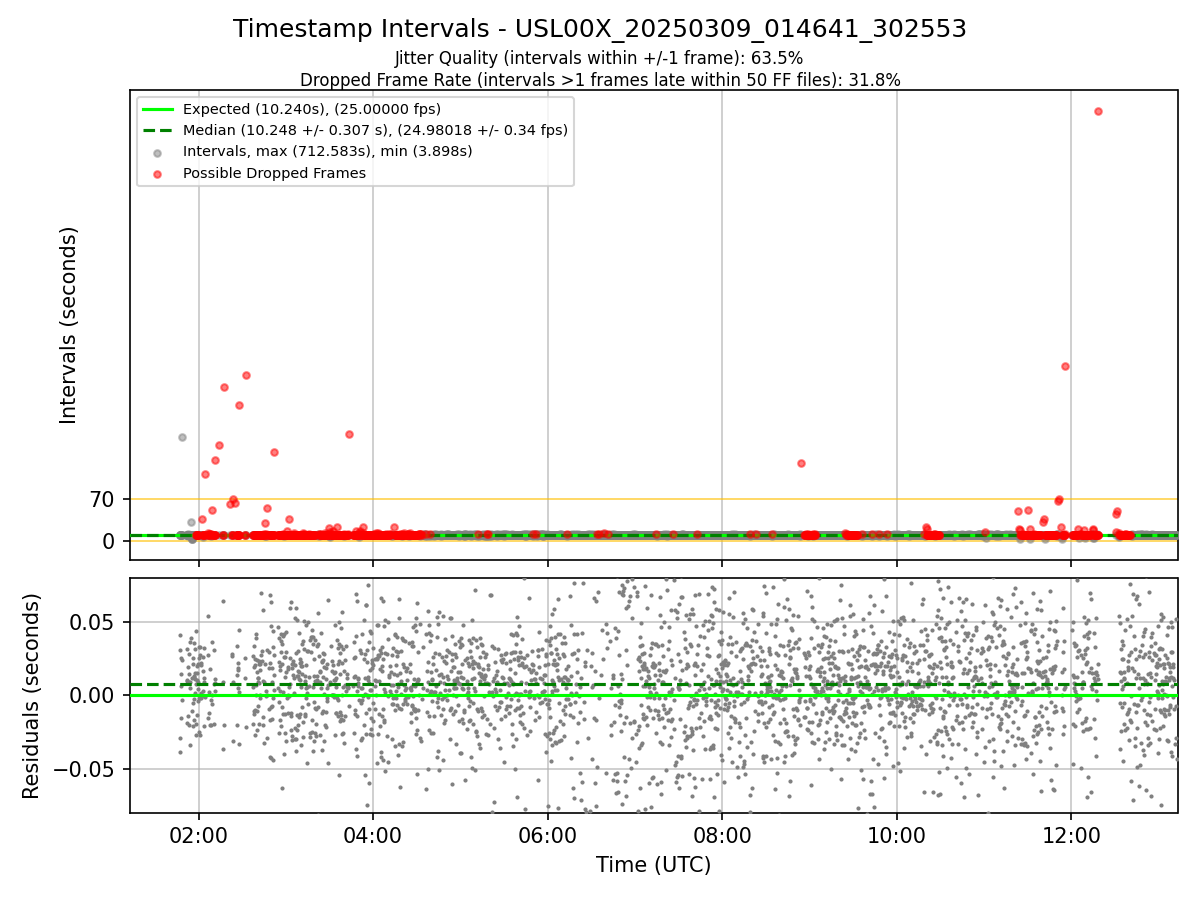Click the isolated red point just before 09:00

coord(801,463)
